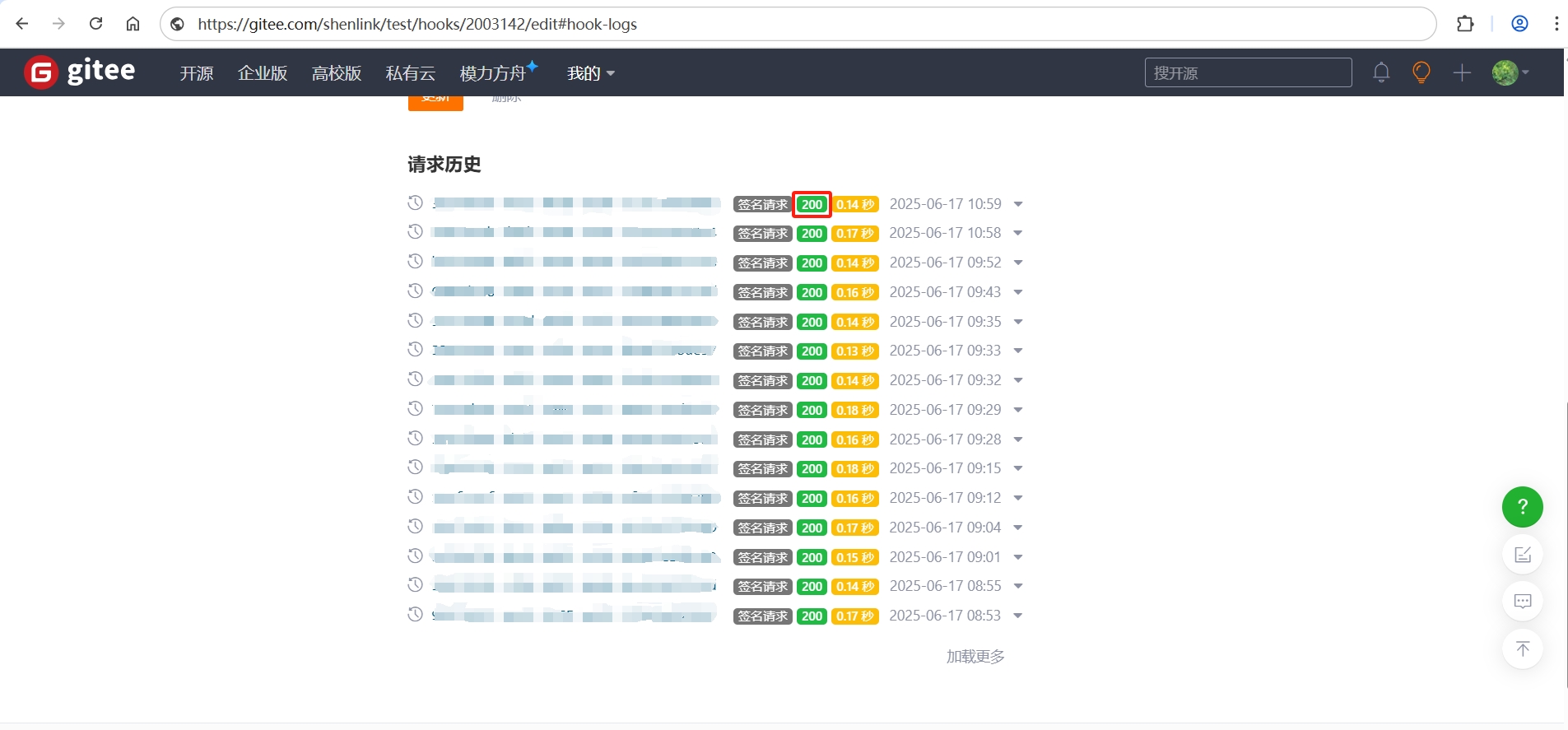Reload the page
Viewport: 1568px width, 730px height.
pos(96,24)
